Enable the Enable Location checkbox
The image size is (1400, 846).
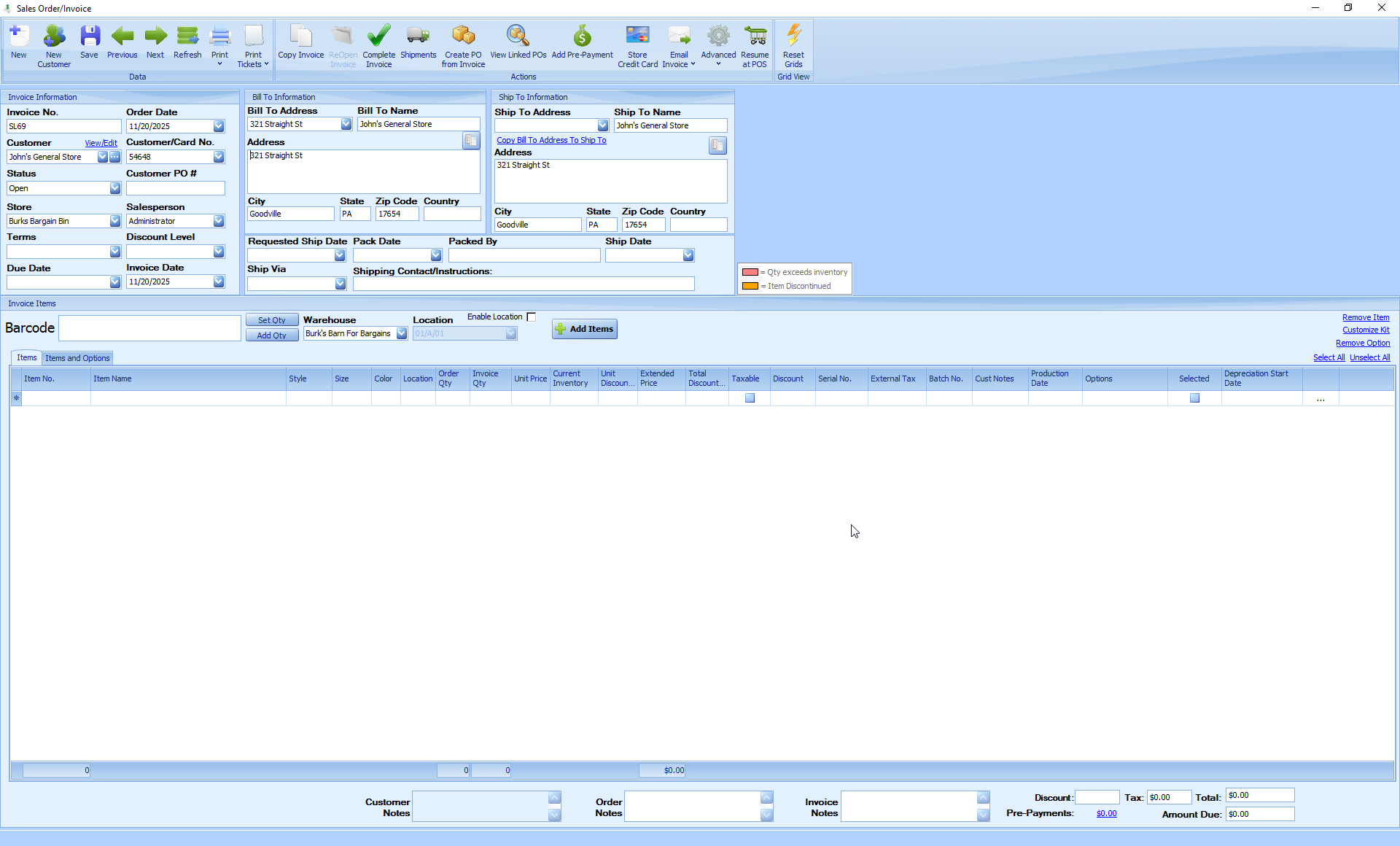coord(532,317)
